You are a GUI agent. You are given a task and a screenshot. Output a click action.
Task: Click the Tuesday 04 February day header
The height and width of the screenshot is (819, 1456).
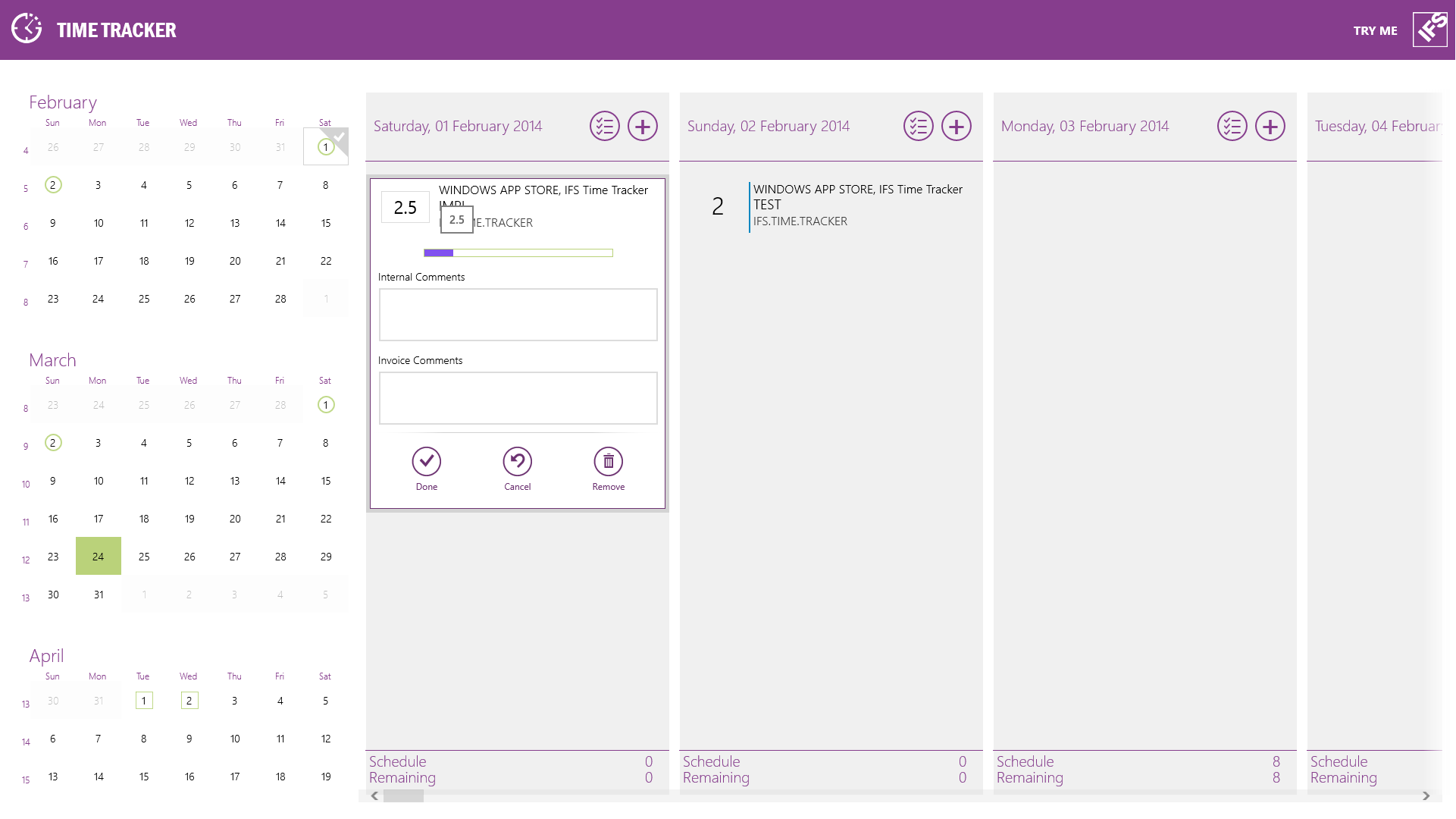pyautogui.click(x=1376, y=127)
